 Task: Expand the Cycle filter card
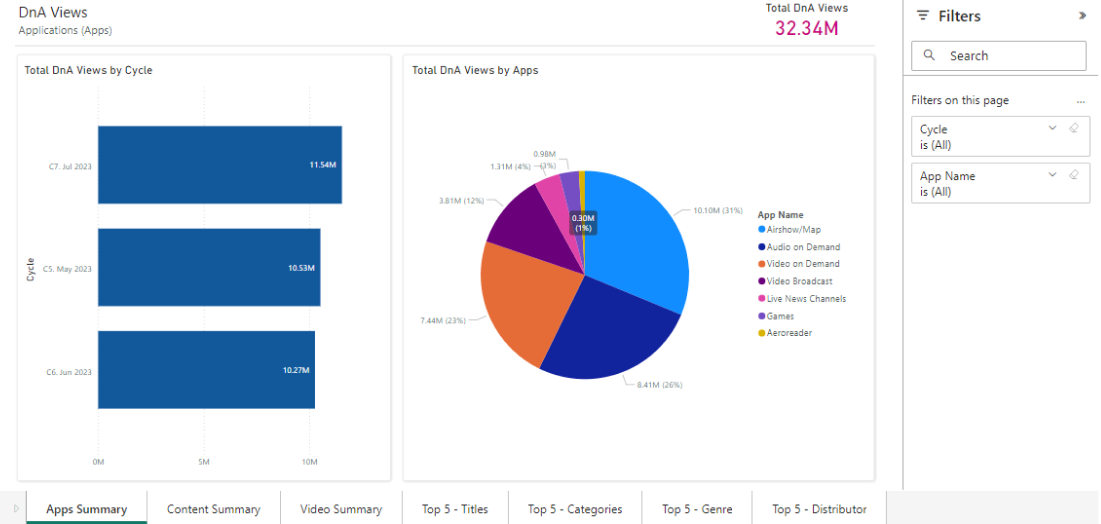[1052, 128]
